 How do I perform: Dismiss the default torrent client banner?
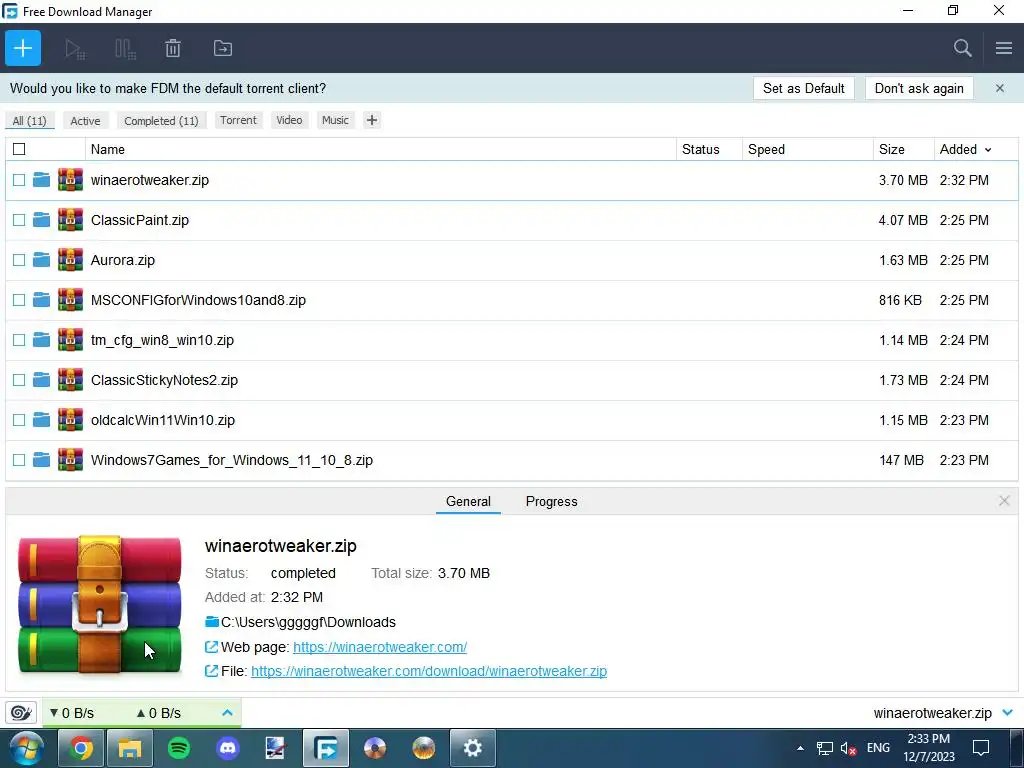[x=1000, y=88]
